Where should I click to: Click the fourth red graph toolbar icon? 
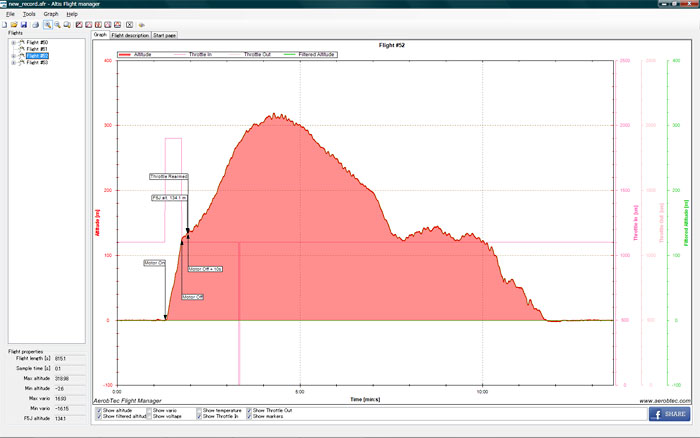108,25
